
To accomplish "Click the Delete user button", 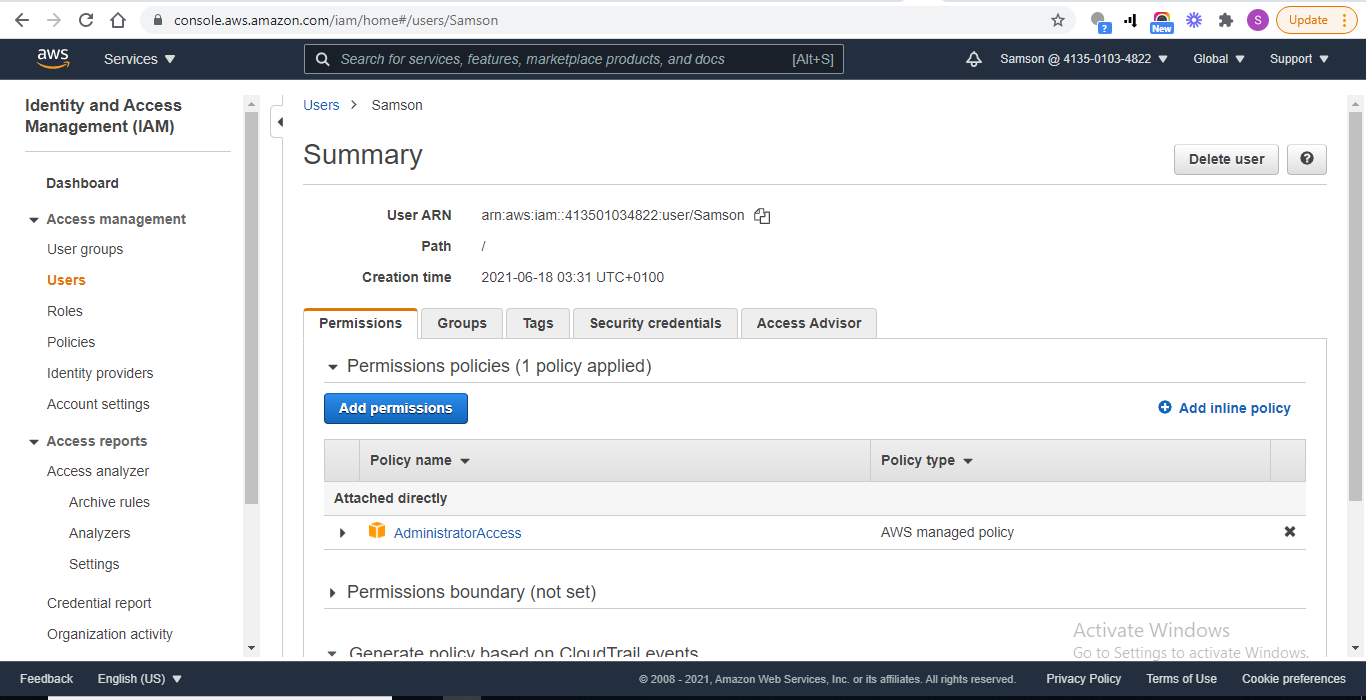I will [1226, 159].
